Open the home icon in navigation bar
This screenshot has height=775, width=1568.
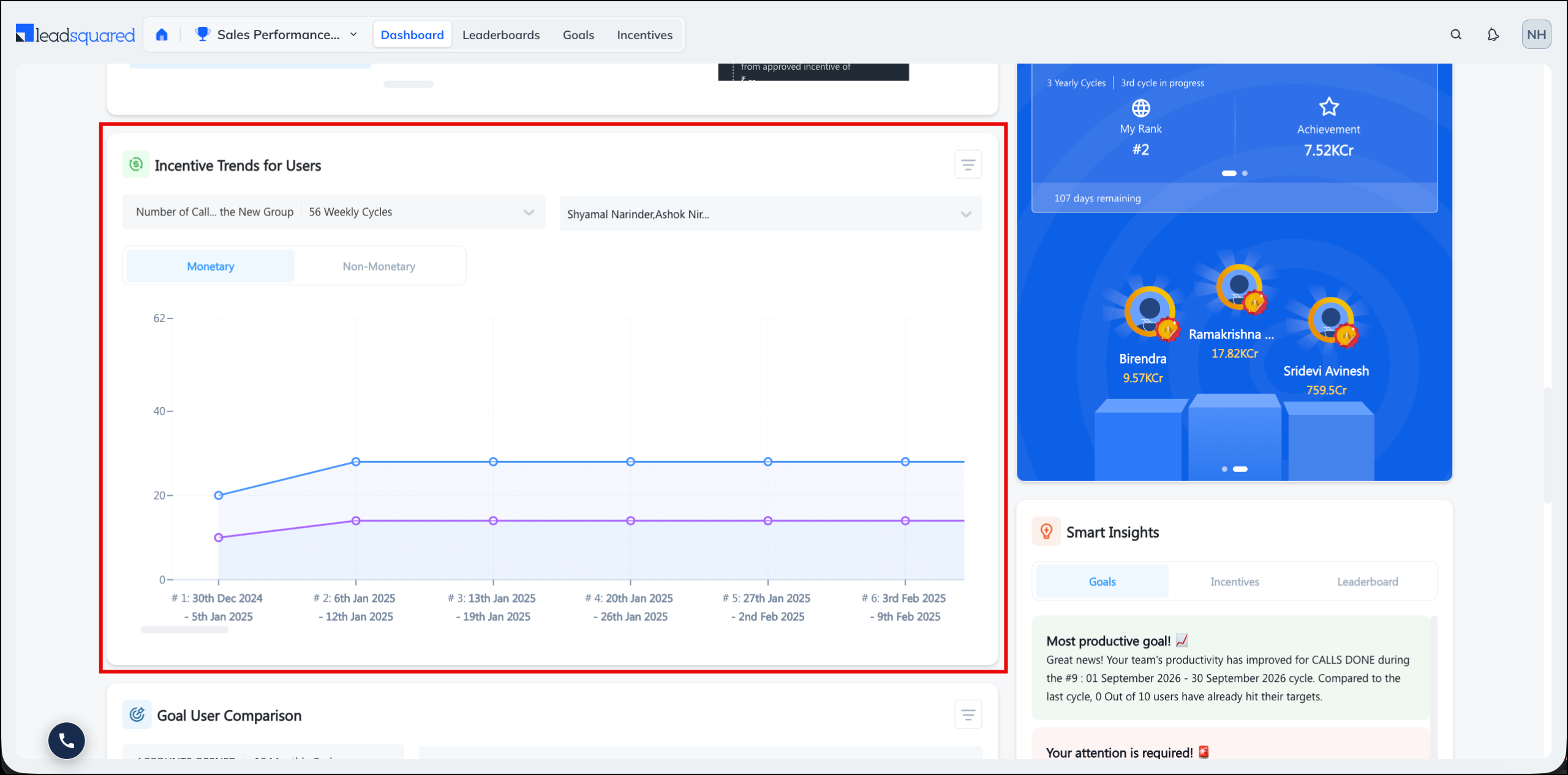(x=162, y=35)
